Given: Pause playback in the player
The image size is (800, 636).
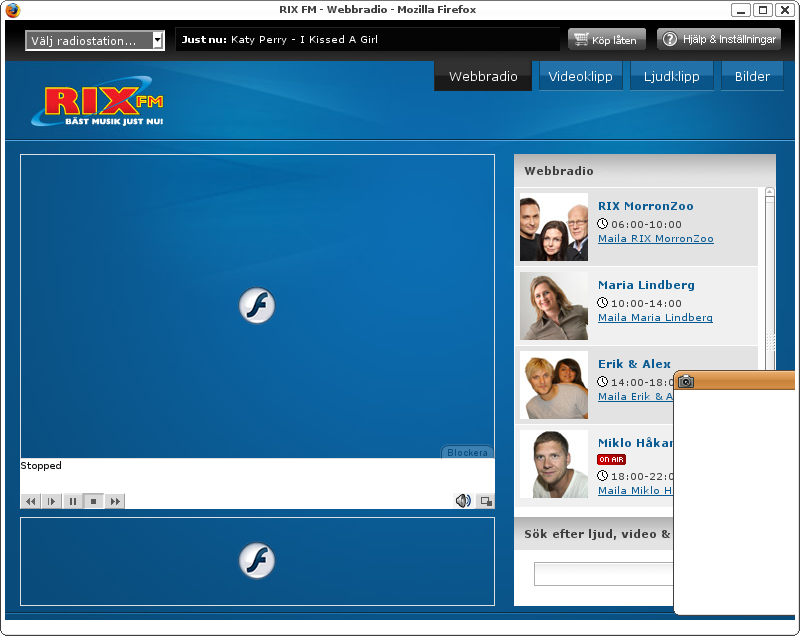Looking at the screenshot, I should coord(72,501).
